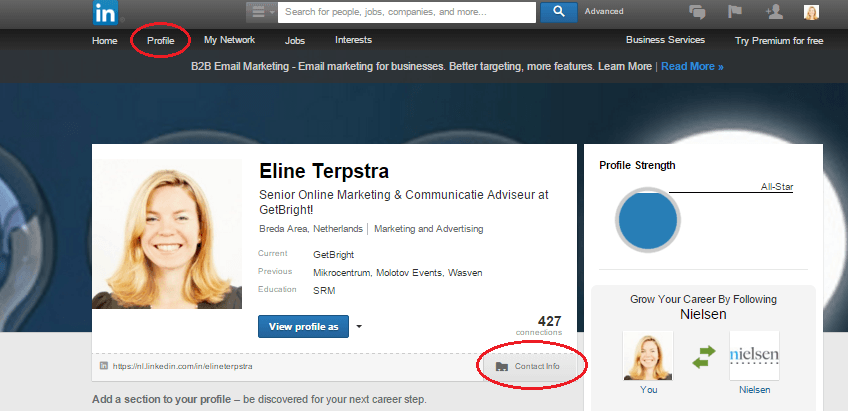Click the add connections person icon
Image resolution: width=848 pixels, height=411 pixels.
click(x=773, y=12)
